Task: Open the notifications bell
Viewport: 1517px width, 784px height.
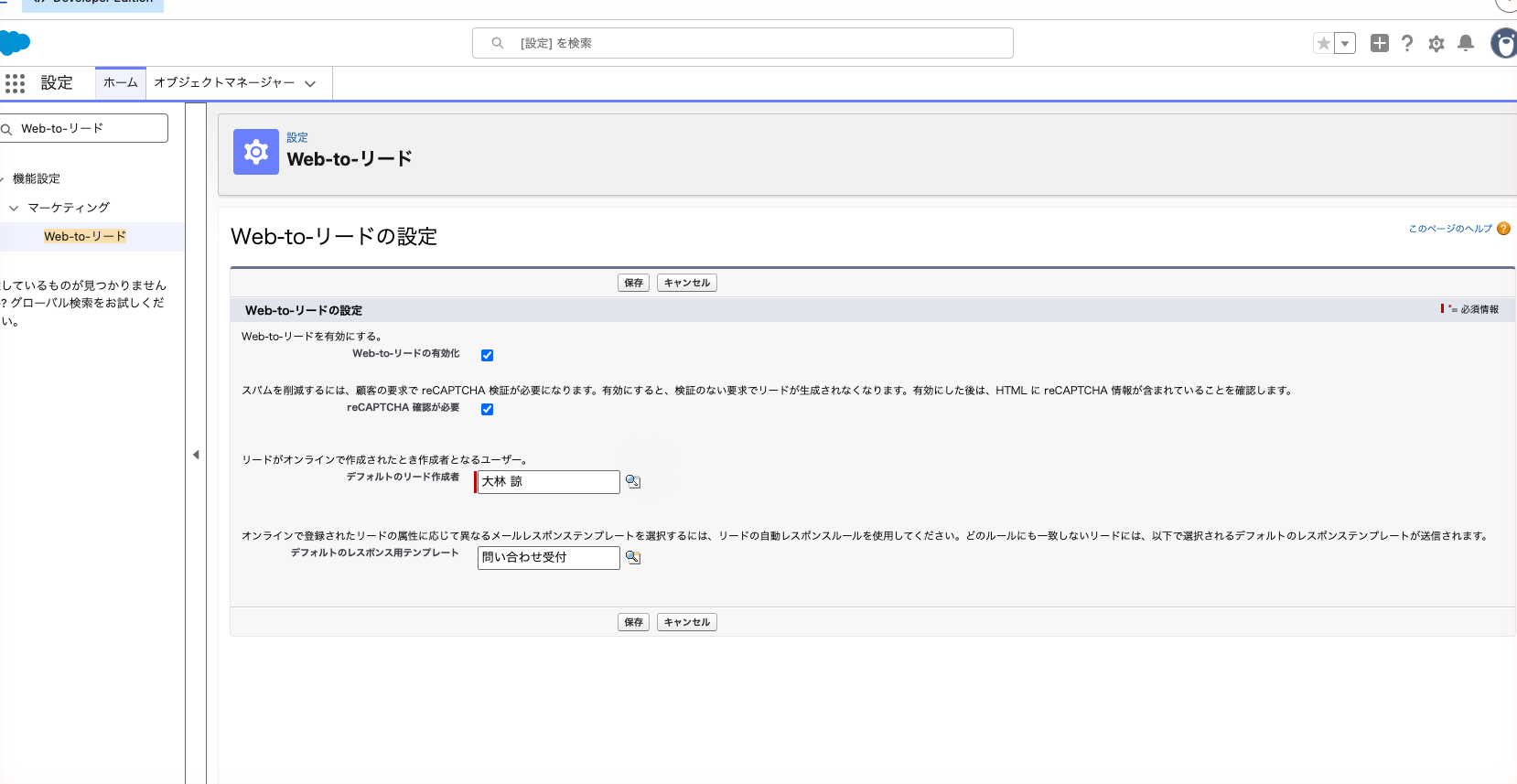Action: 1466,43
